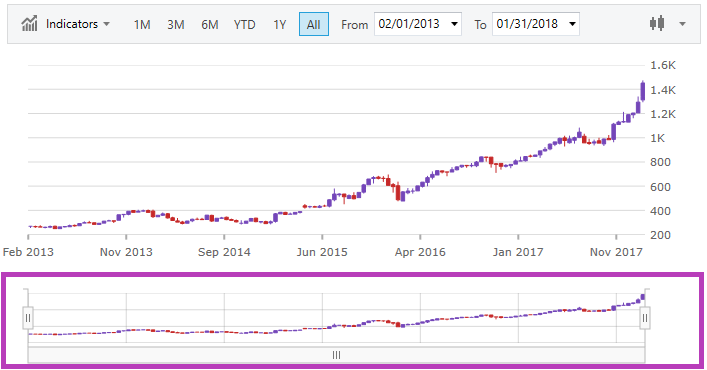The width and height of the screenshot is (707, 370).
Task: Select the YTD range
Action: (244, 24)
